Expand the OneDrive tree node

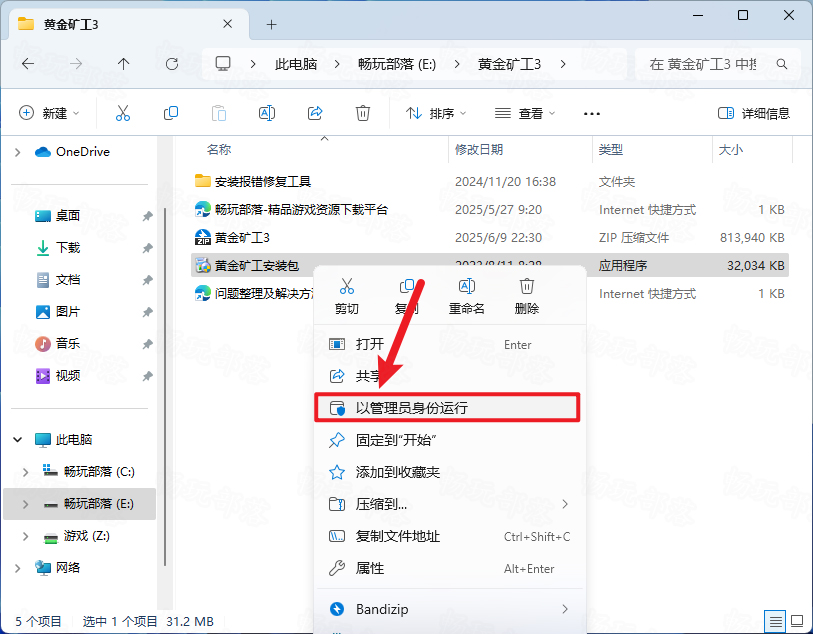pos(18,152)
